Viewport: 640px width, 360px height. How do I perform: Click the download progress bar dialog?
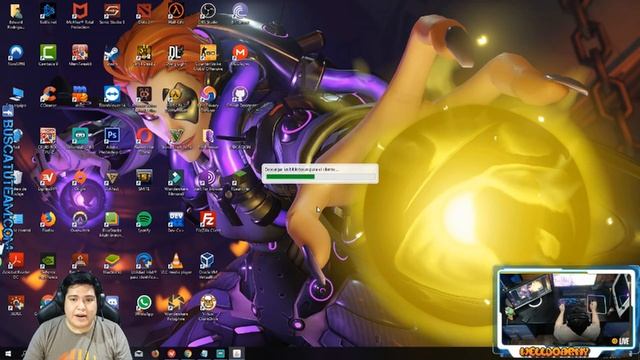click(x=320, y=173)
